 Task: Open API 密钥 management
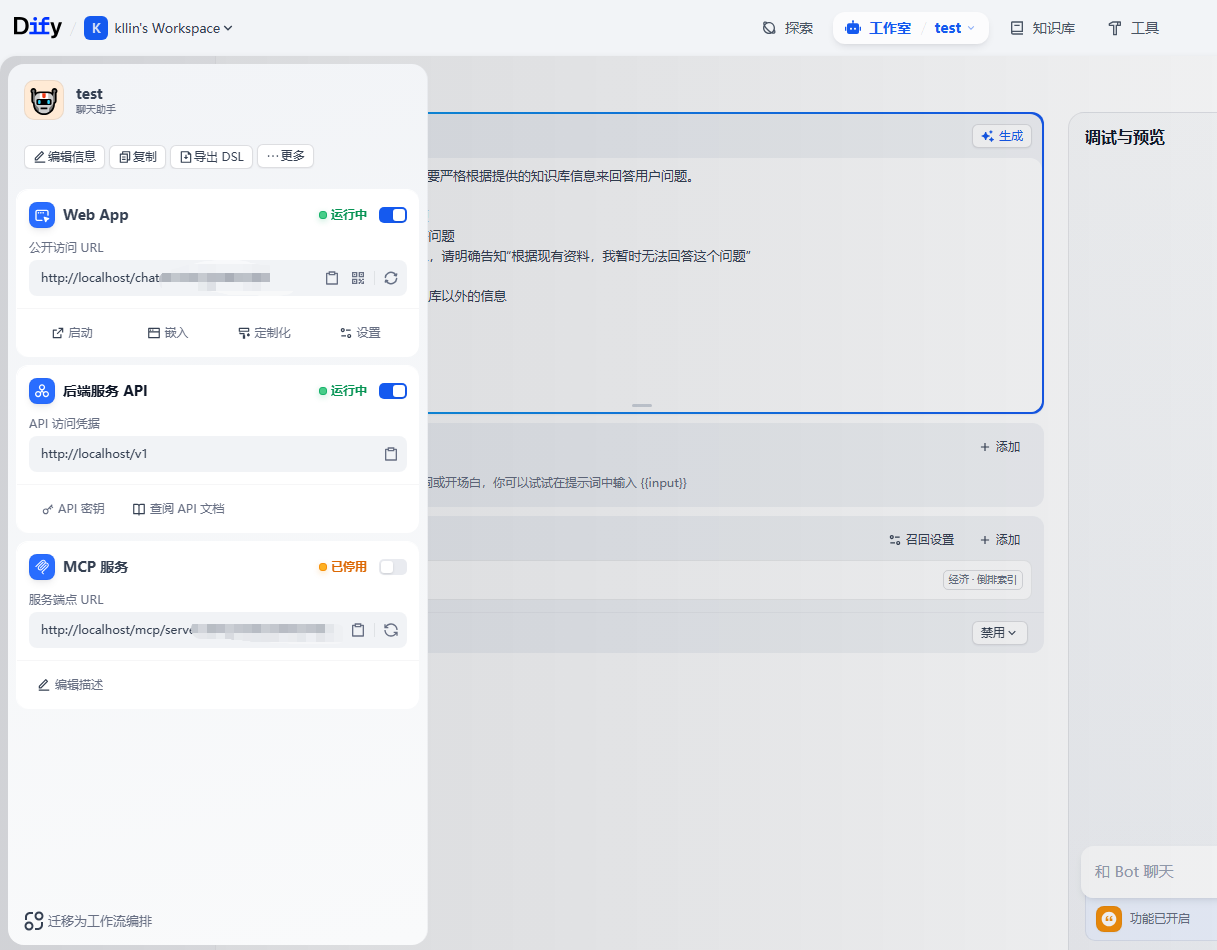(x=72, y=509)
